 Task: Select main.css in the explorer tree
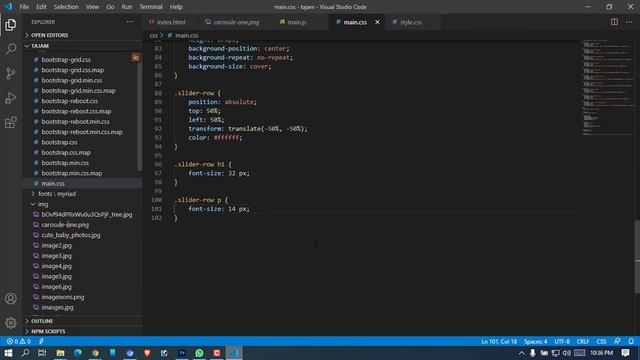coord(53,184)
